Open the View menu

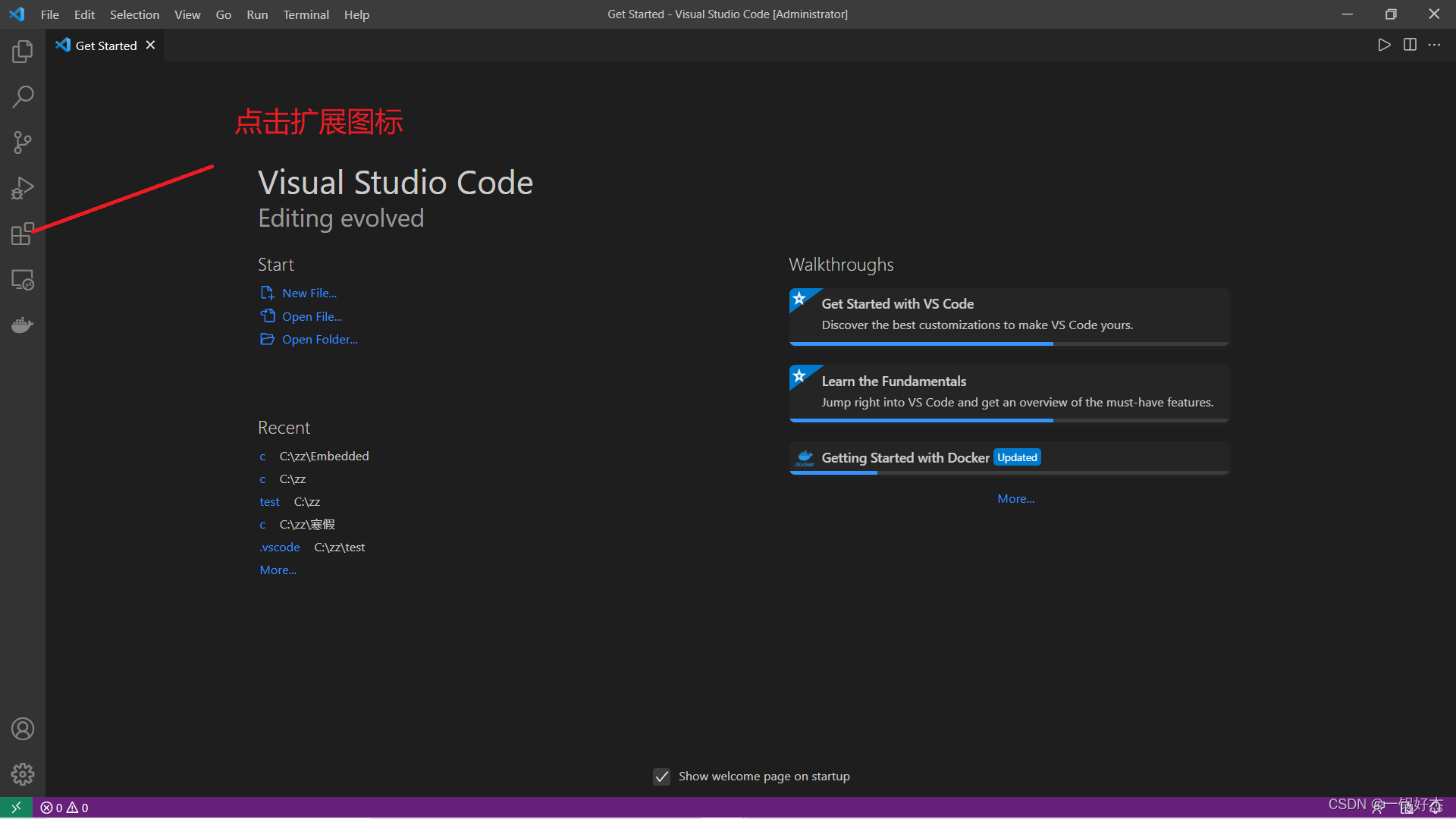coord(187,14)
